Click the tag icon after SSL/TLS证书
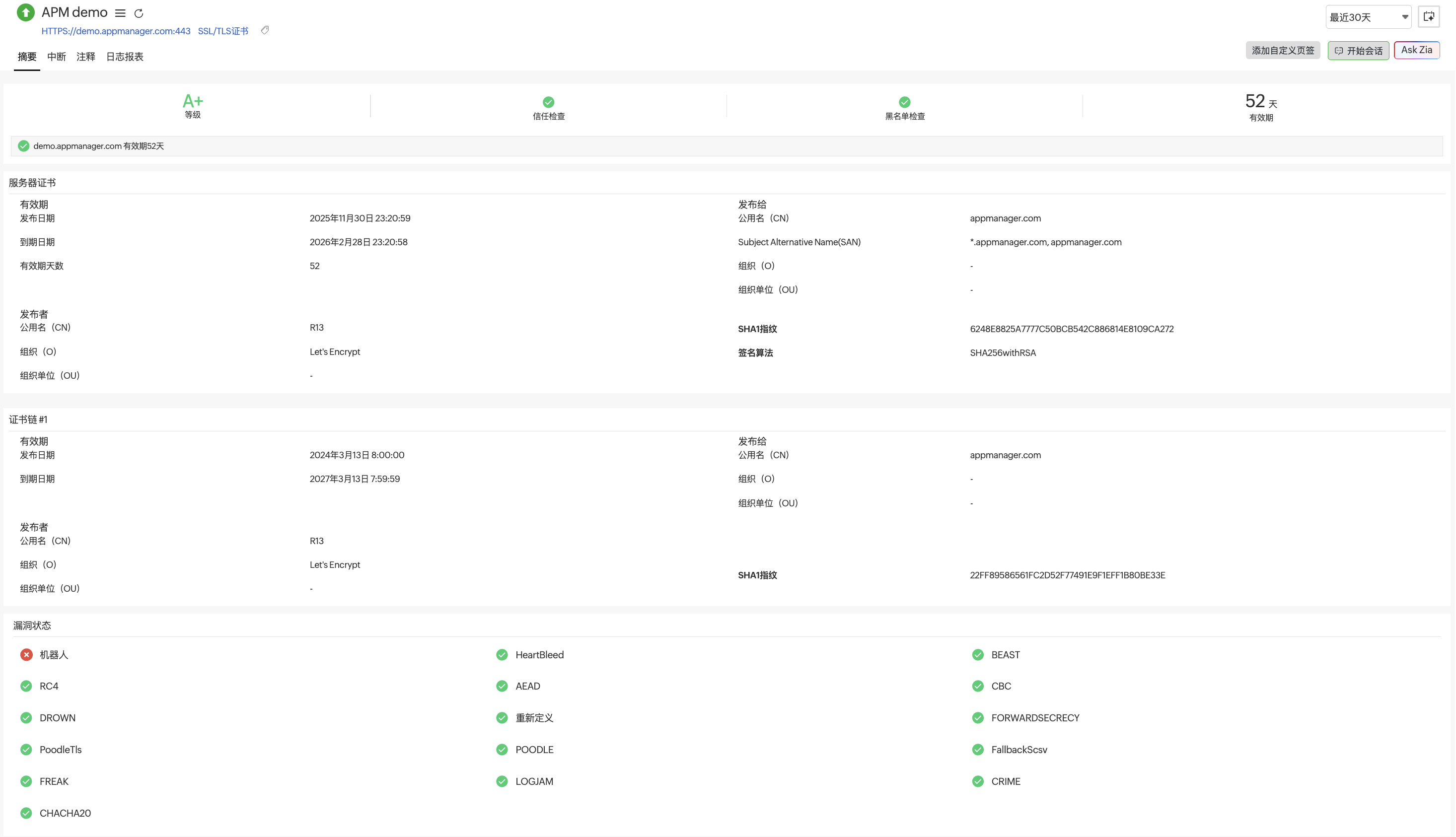Image resolution: width=1456 pixels, height=837 pixels. (x=265, y=30)
